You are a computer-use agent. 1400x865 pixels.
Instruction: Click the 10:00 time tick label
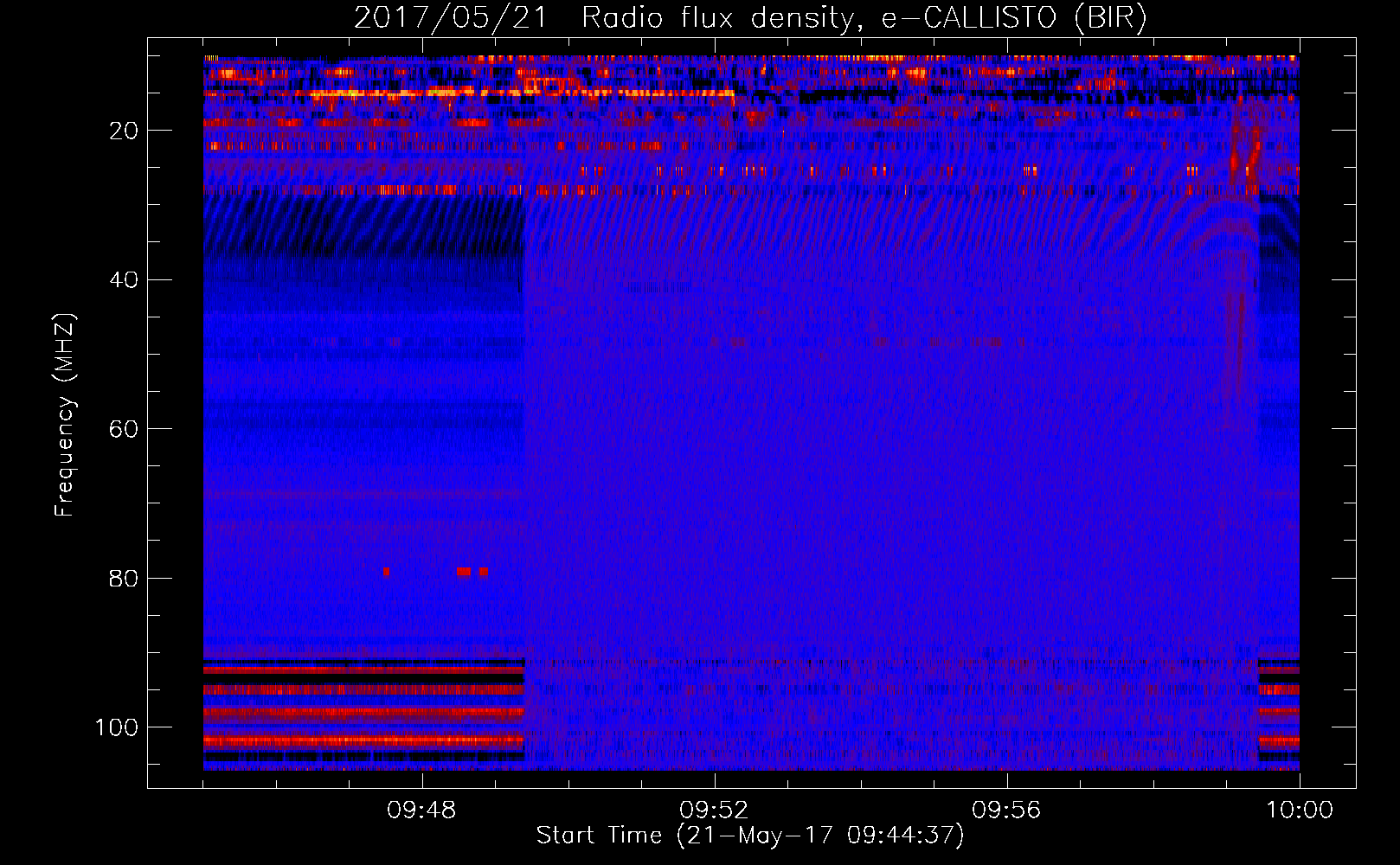click(1300, 811)
